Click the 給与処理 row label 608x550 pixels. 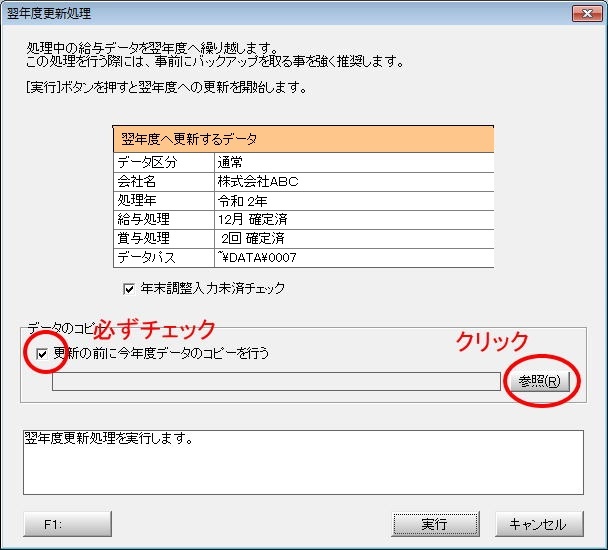coord(164,220)
